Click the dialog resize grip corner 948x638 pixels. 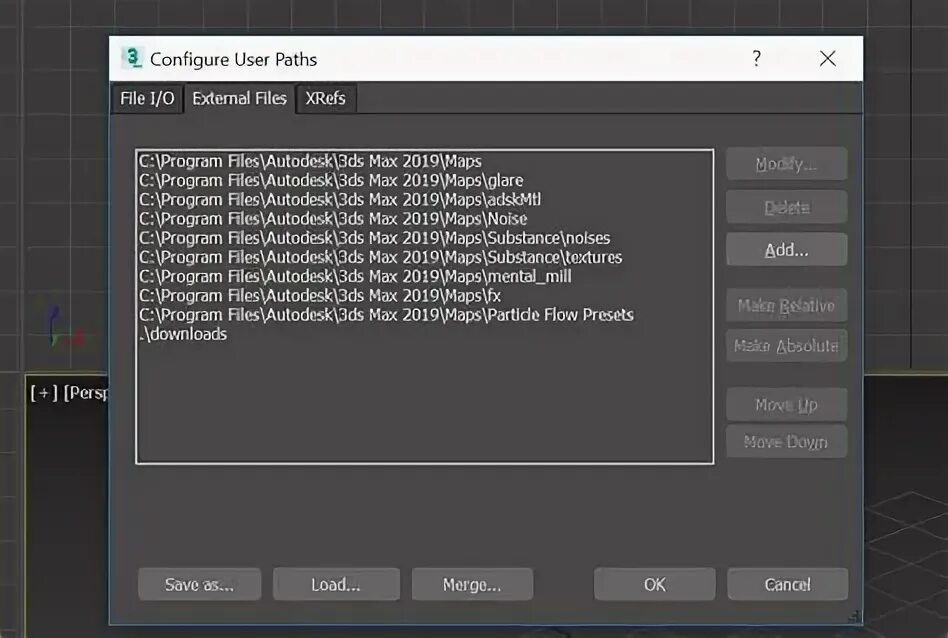click(x=855, y=617)
